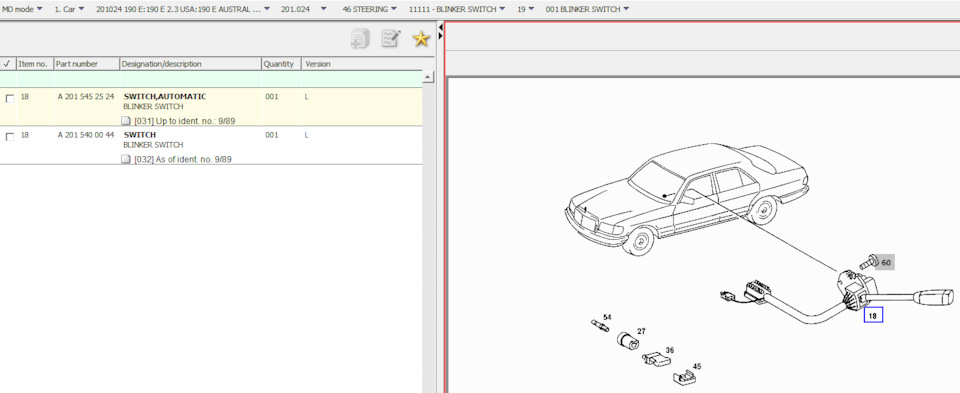This screenshot has width=960, height=393.
Task: Click part number A 201 545 25 24
Action: [86, 97]
